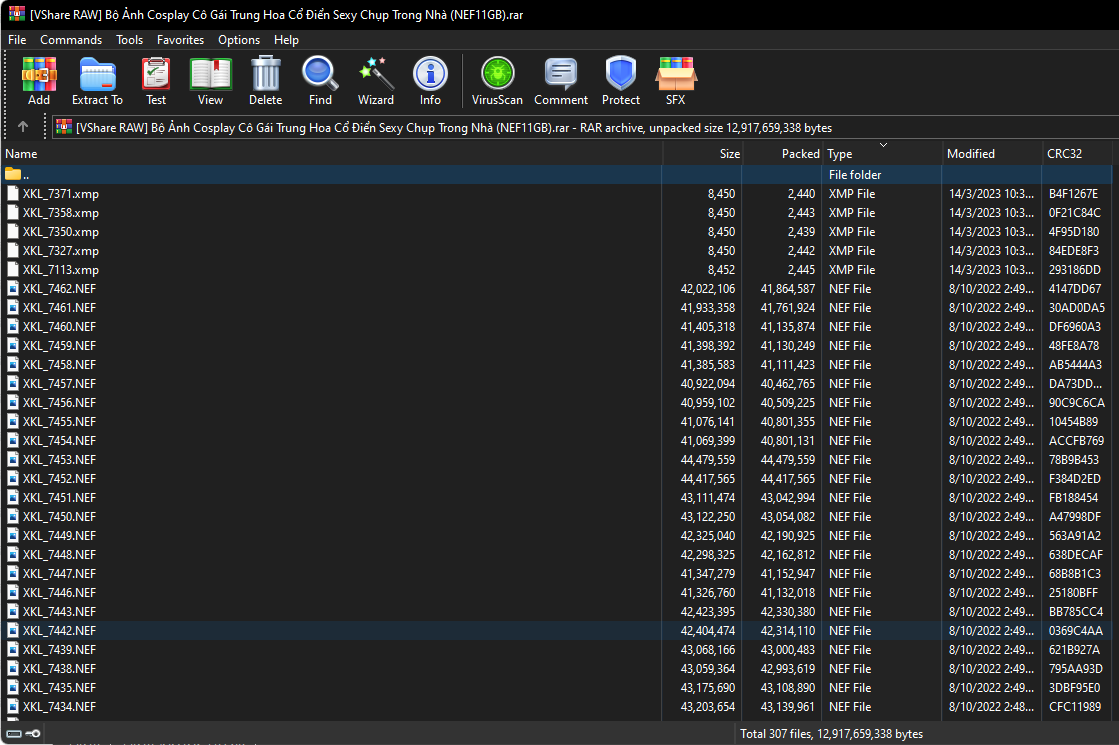Launch the Wizard tool

(x=375, y=80)
